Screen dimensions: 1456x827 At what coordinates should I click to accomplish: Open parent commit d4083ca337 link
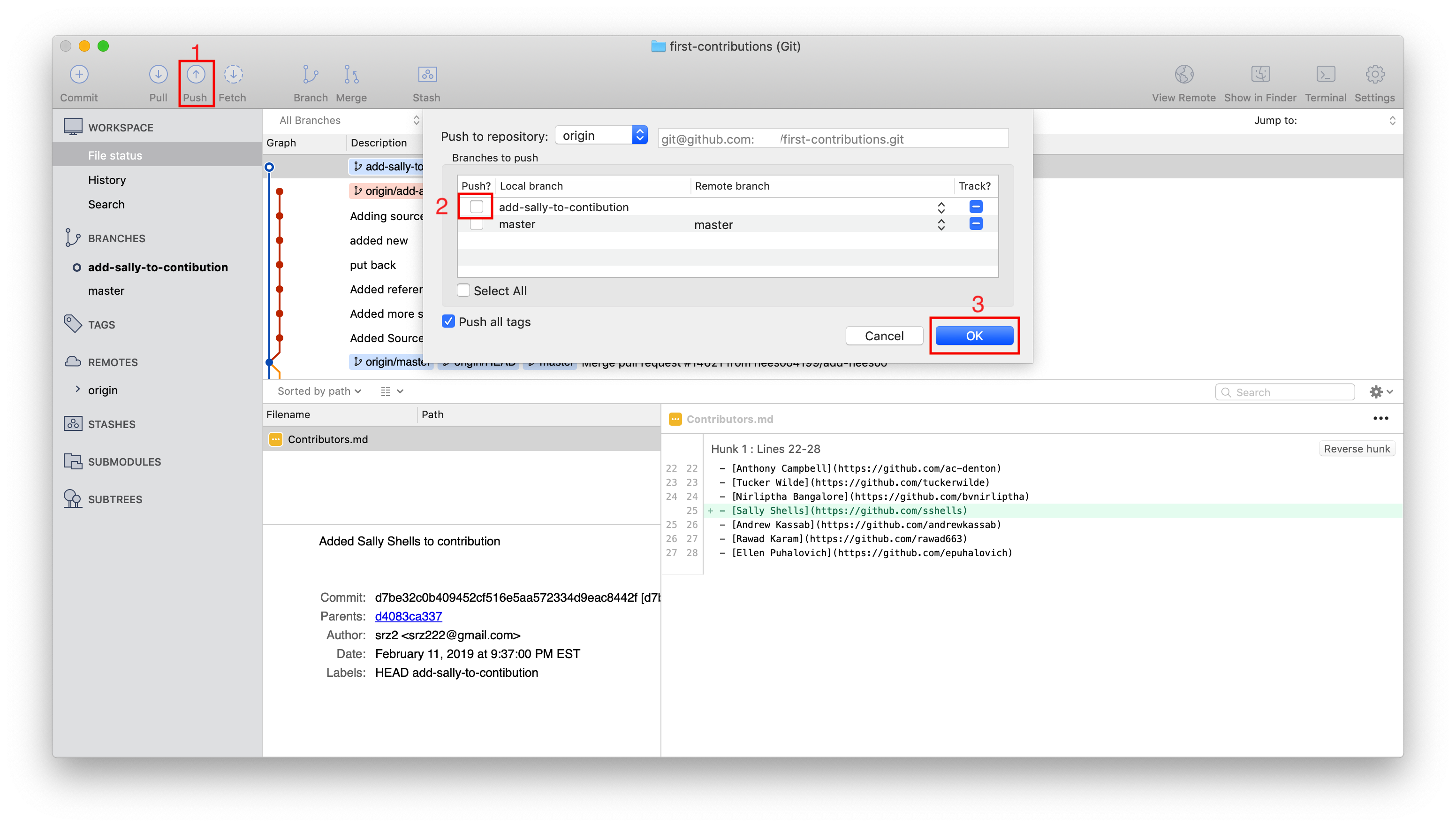click(x=408, y=616)
